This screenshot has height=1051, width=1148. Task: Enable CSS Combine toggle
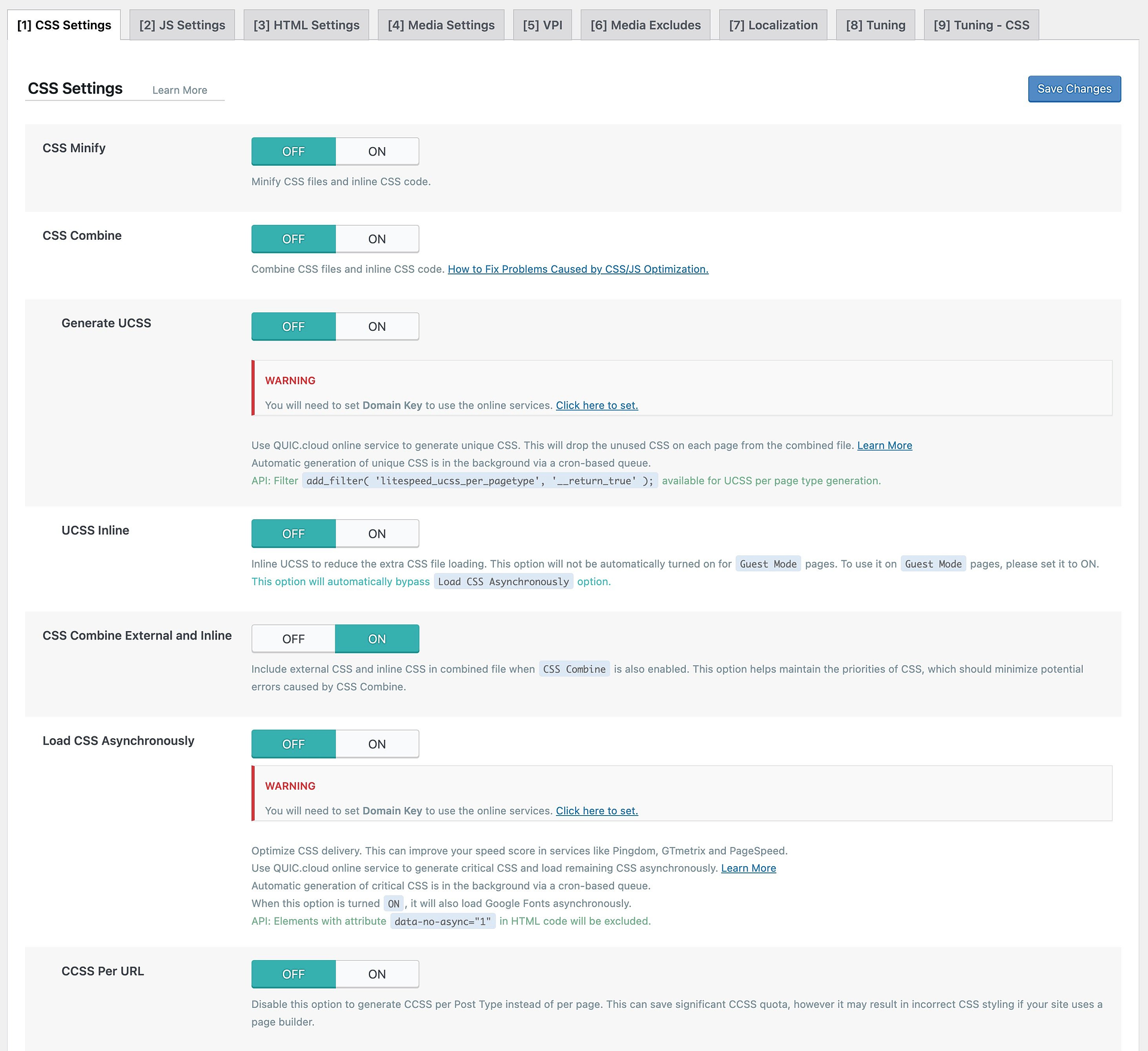(x=377, y=239)
